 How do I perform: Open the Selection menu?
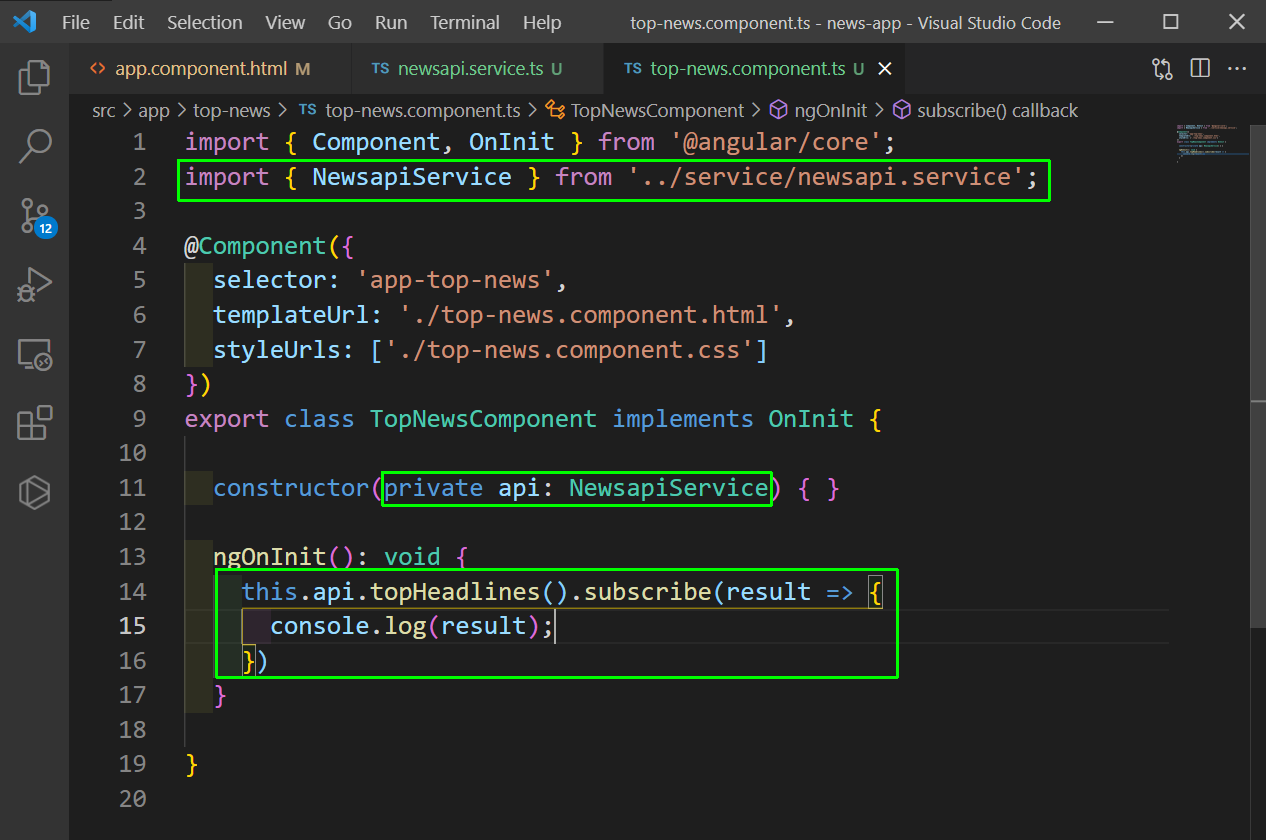[204, 22]
